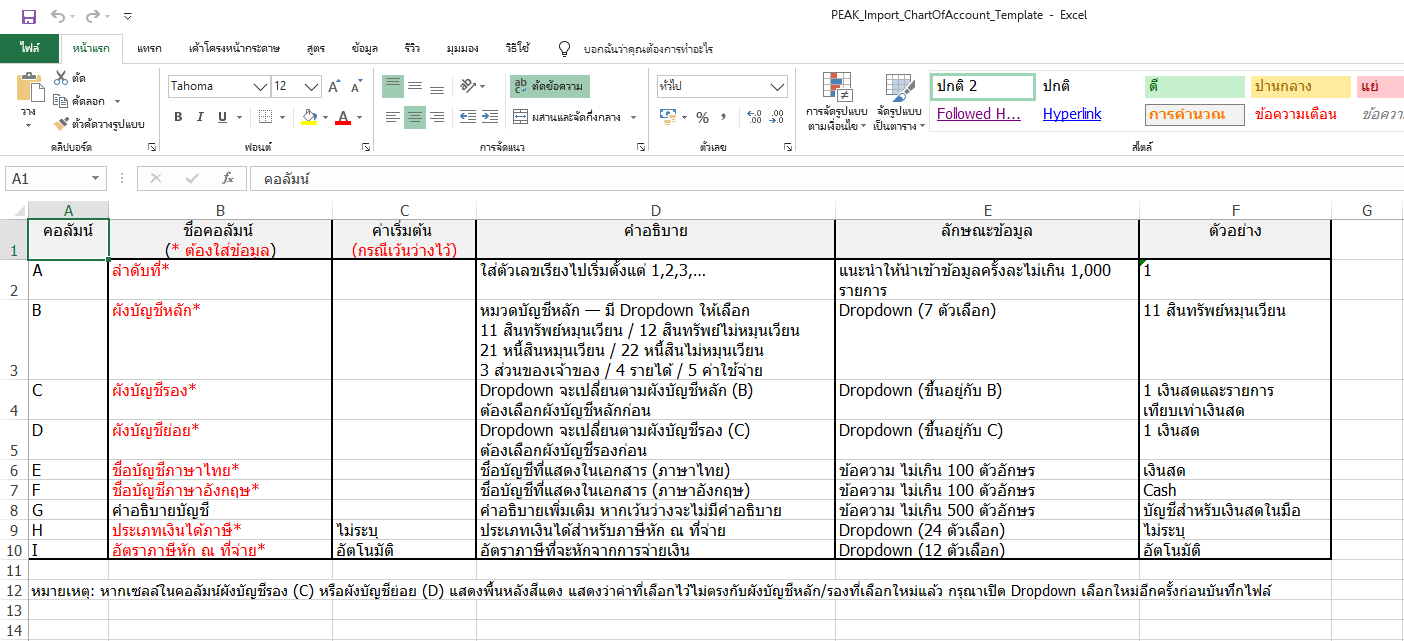Decrease indent in the cell
1404x641 pixels.
tap(466, 117)
